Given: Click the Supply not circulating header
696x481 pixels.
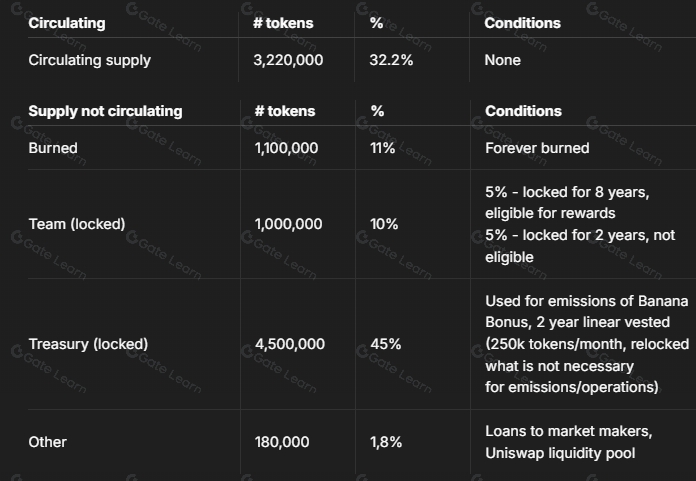Looking at the screenshot, I should (105, 111).
